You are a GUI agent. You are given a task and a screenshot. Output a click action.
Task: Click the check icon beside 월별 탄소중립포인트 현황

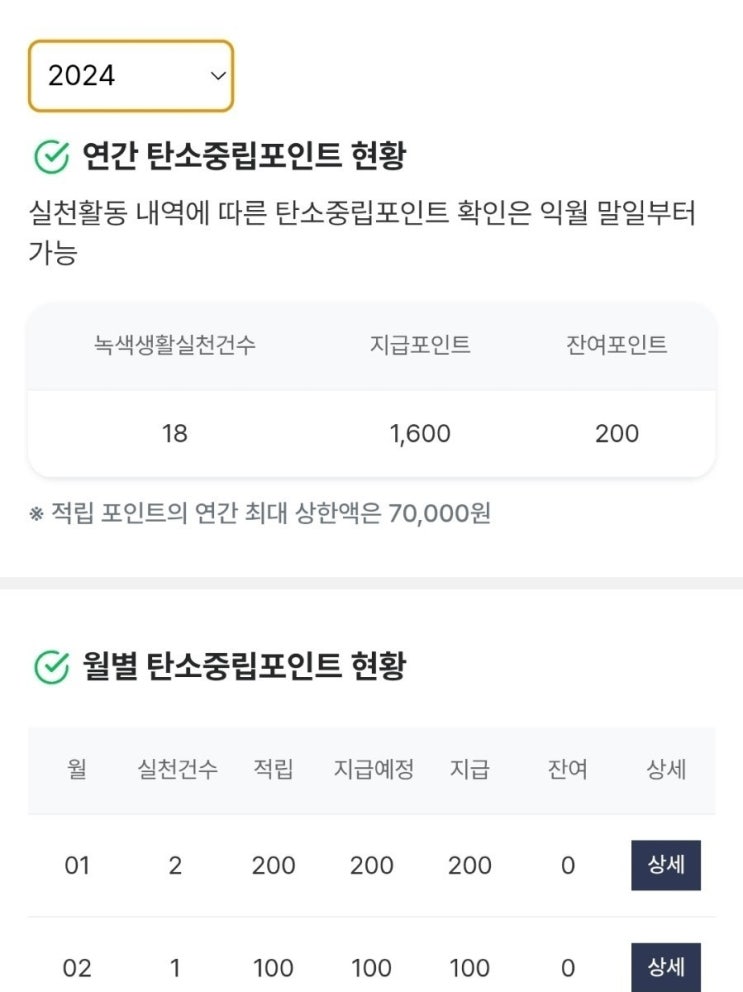[52, 665]
